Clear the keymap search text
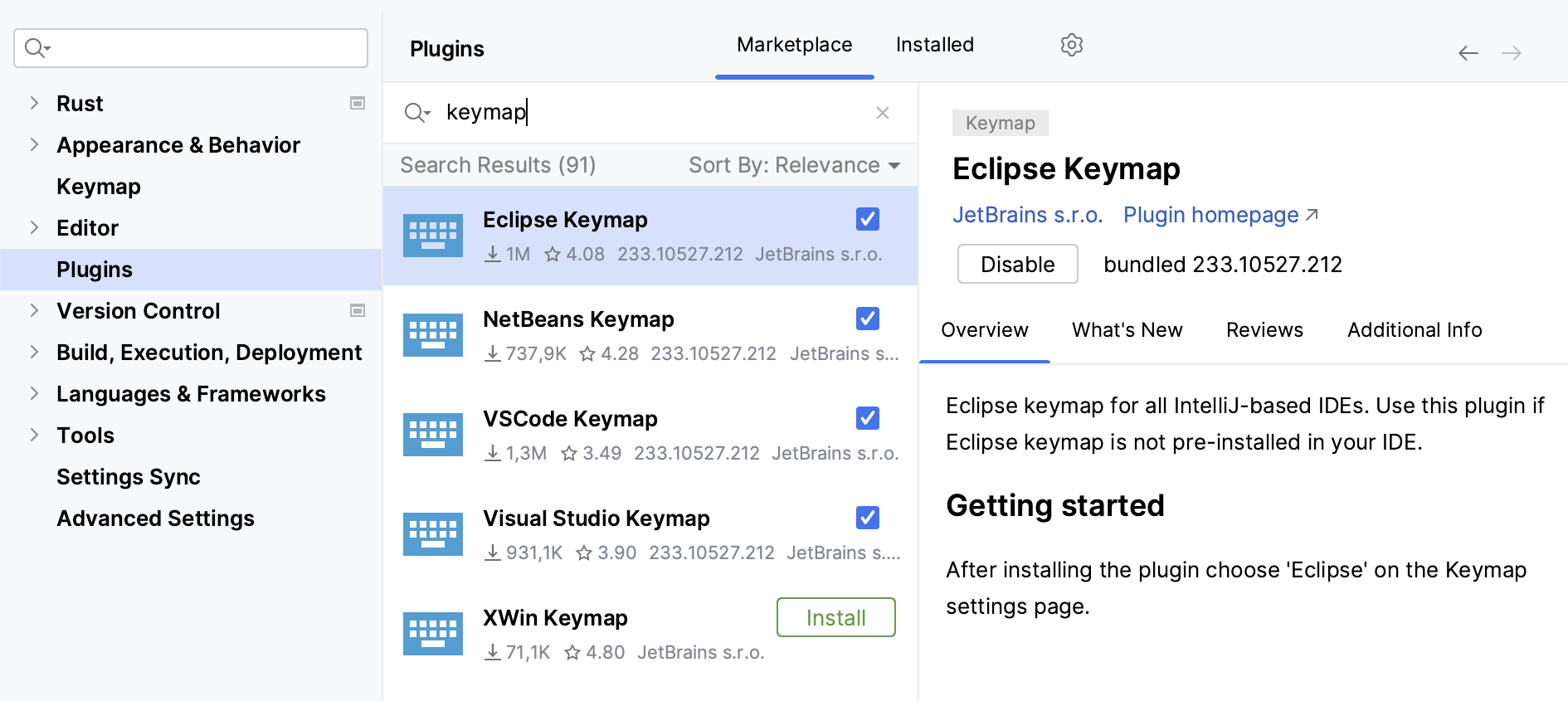The width and height of the screenshot is (1568, 701). click(x=882, y=113)
